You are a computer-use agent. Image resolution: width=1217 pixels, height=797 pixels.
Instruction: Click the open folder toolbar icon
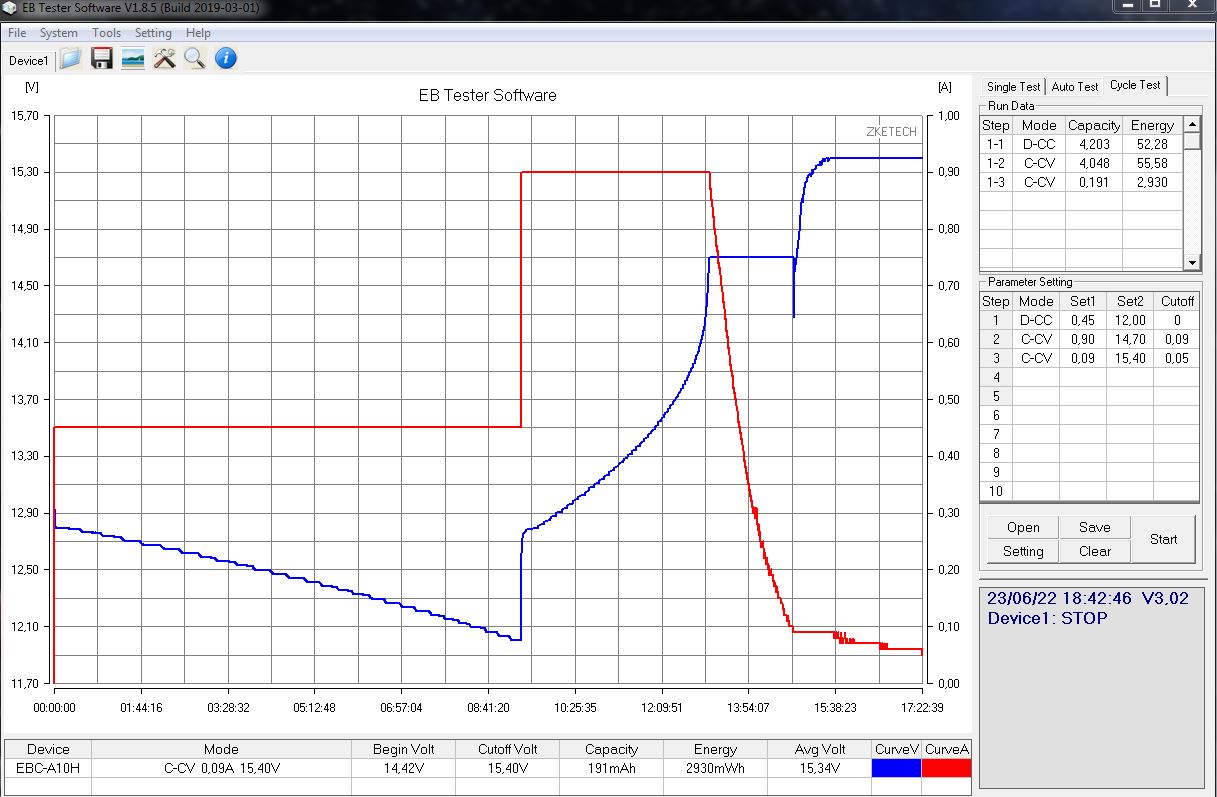pos(70,59)
